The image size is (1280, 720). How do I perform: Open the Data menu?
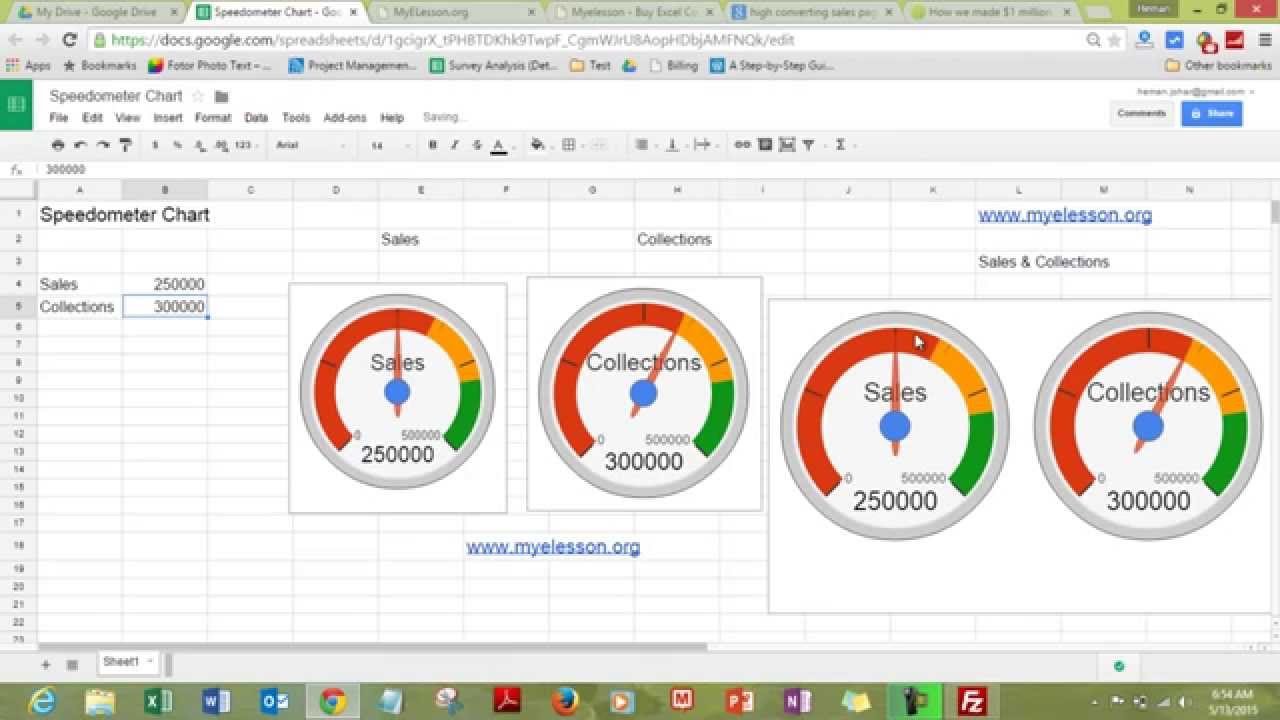(x=256, y=117)
